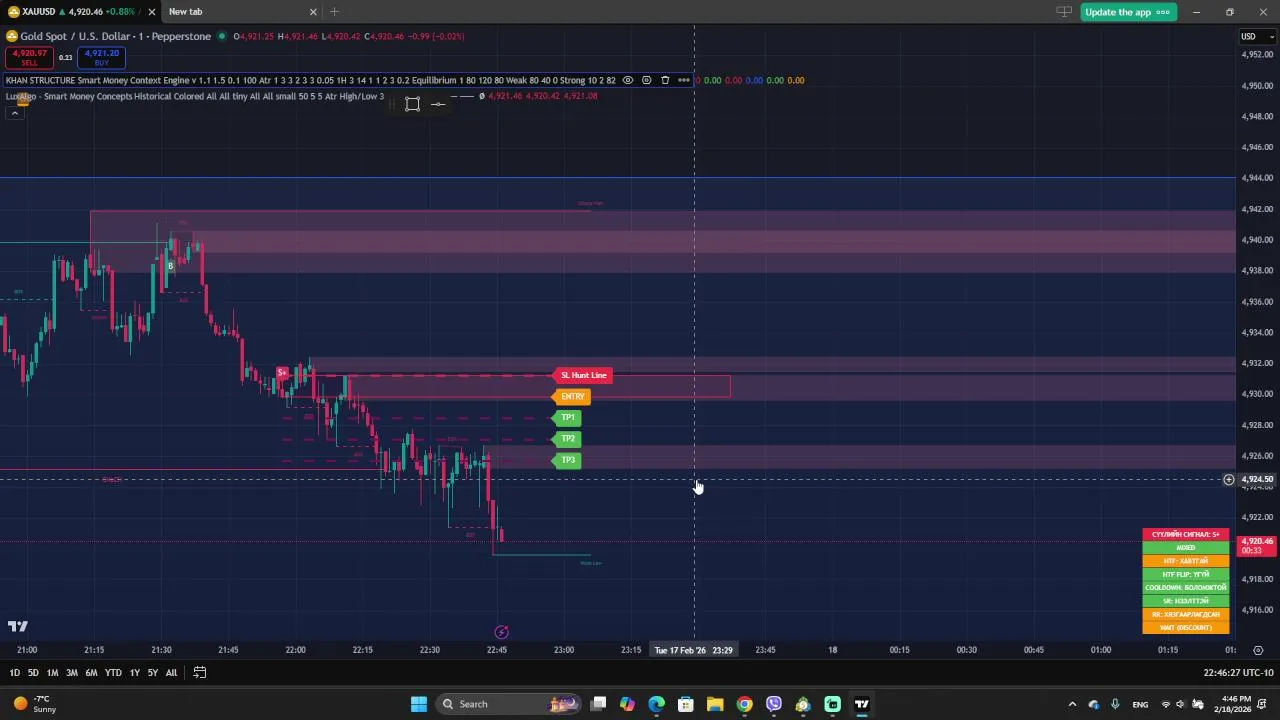Viewport: 1280px width, 720px height.
Task: Click the purple lightning event marker
Action: coord(502,632)
